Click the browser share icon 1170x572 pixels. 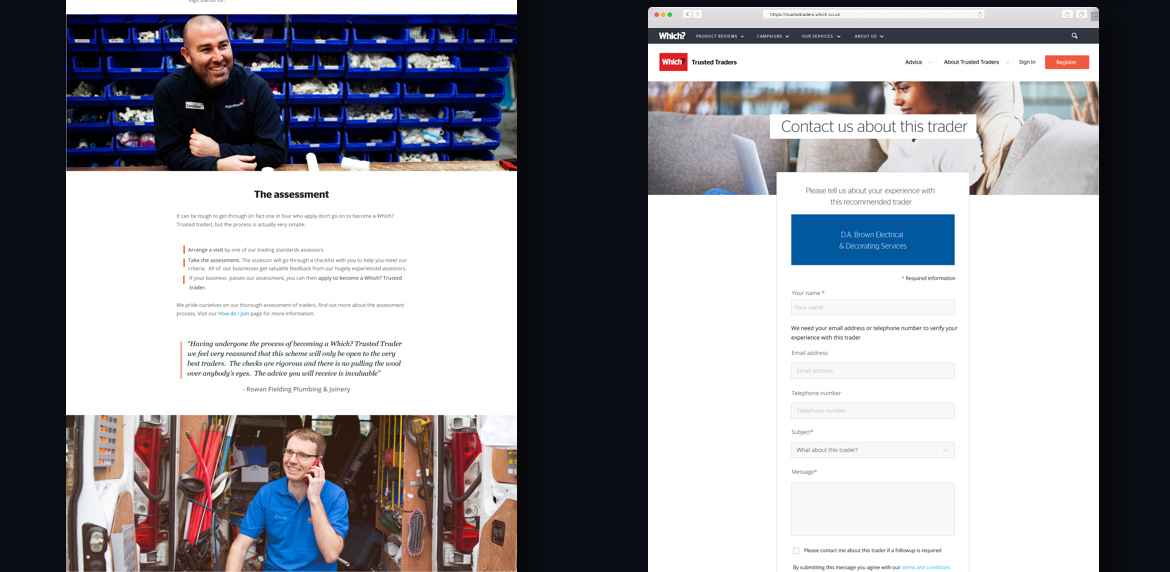tap(1068, 14)
